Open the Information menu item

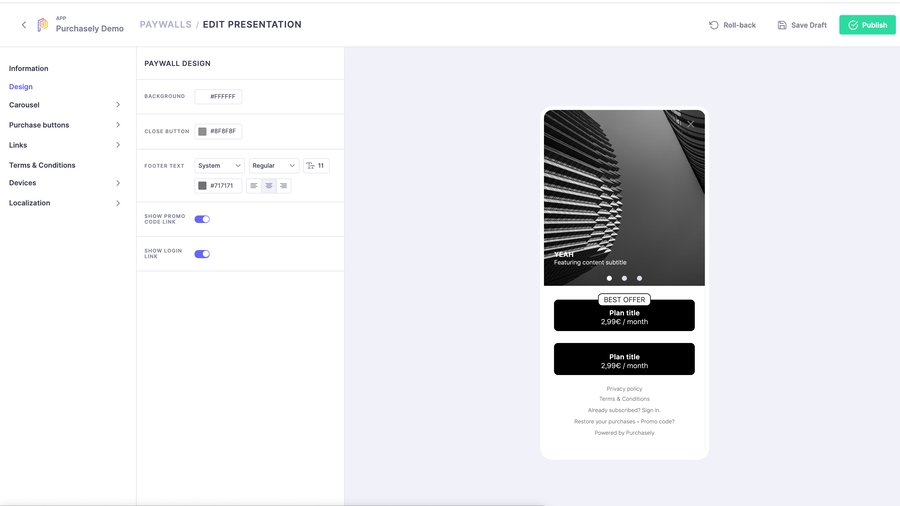(x=29, y=69)
